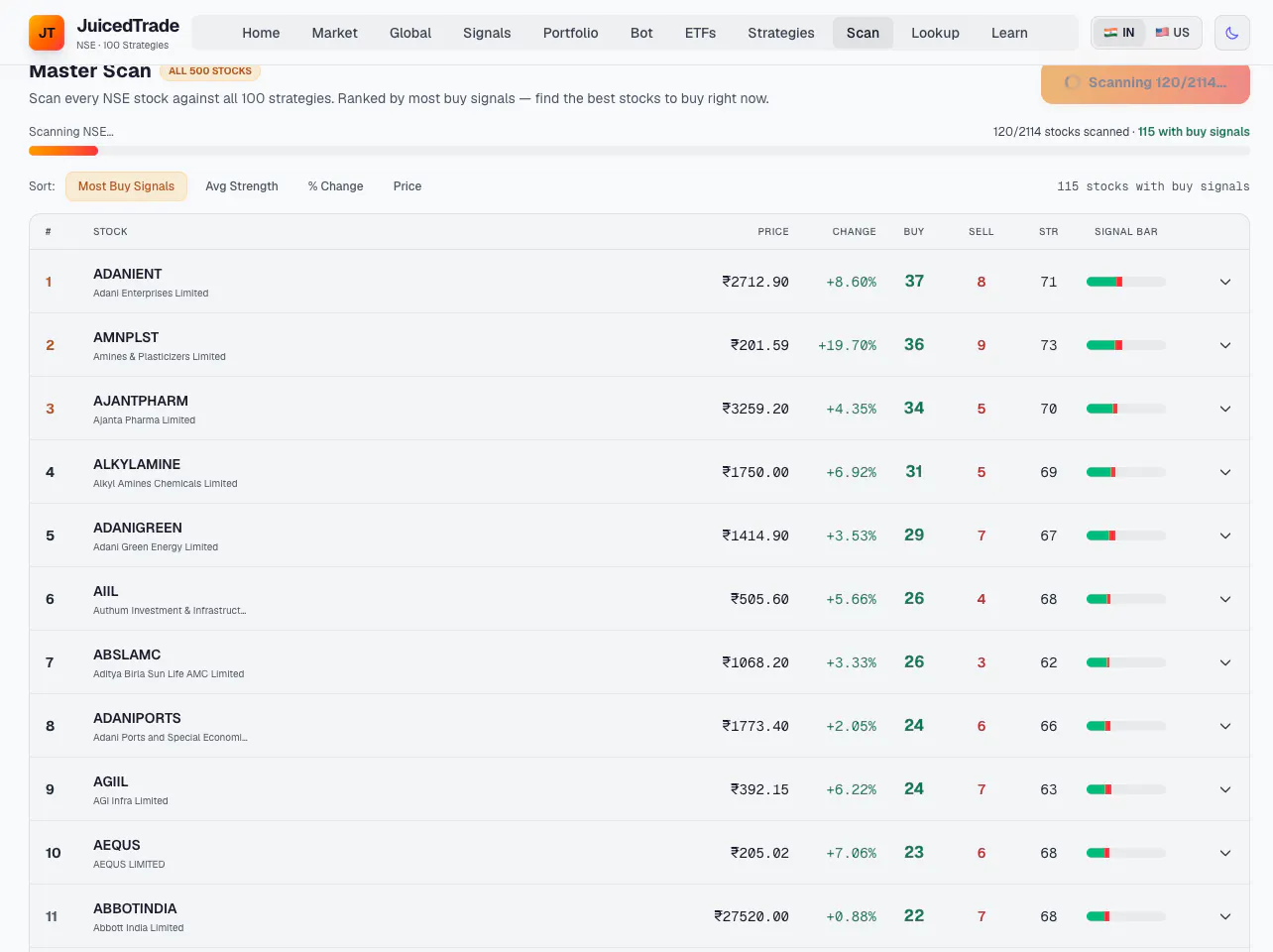Click the SELL column header
The image size is (1273, 952).
(x=982, y=232)
